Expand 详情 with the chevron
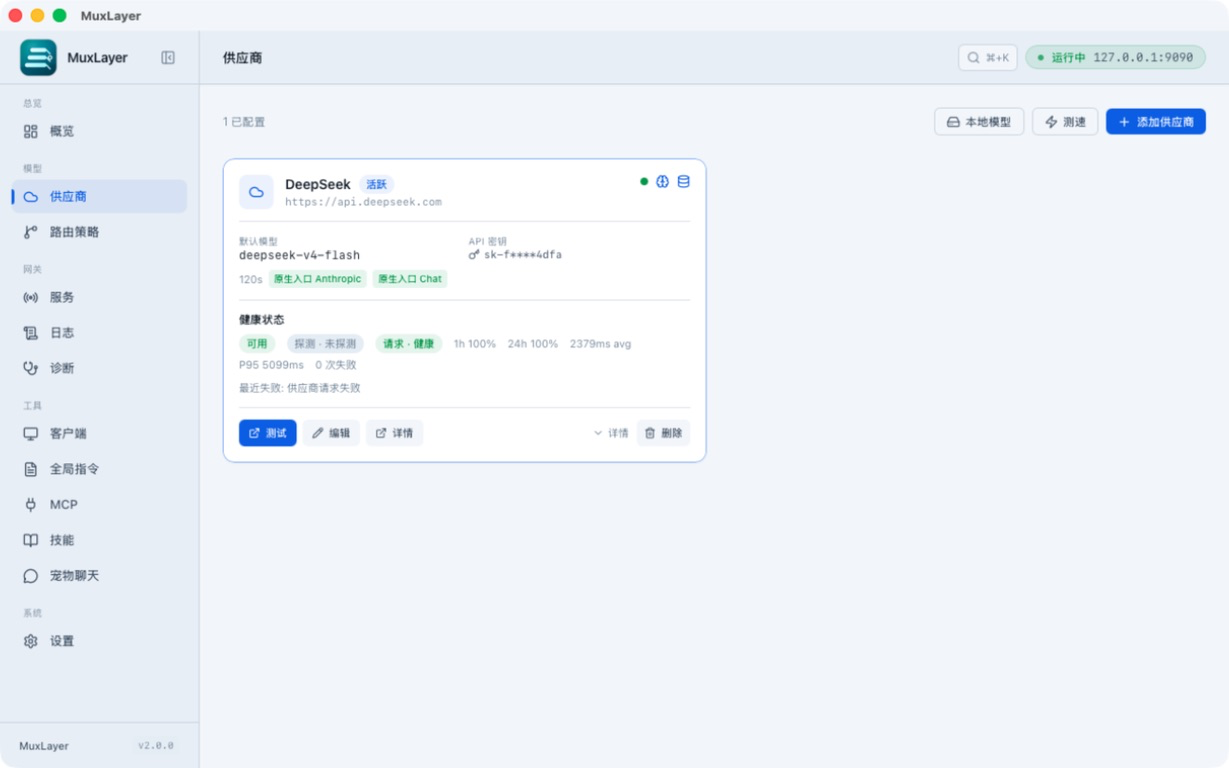Viewport: 1229px width, 768px height. [611, 433]
